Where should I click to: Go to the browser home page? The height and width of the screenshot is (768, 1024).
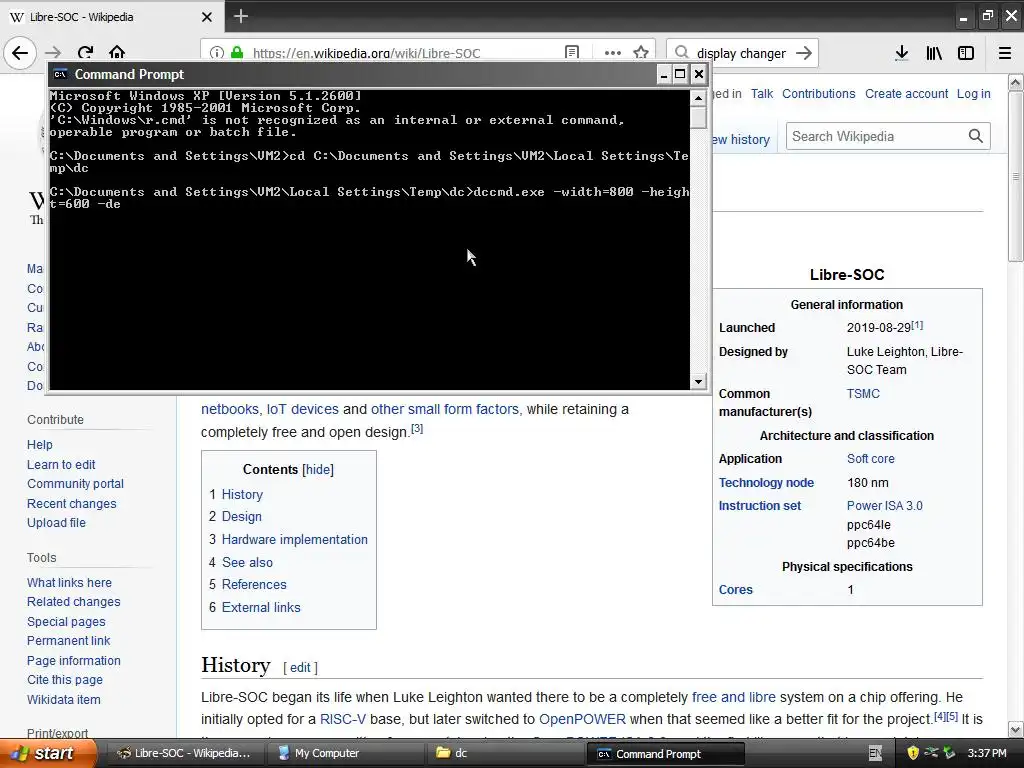(x=117, y=53)
